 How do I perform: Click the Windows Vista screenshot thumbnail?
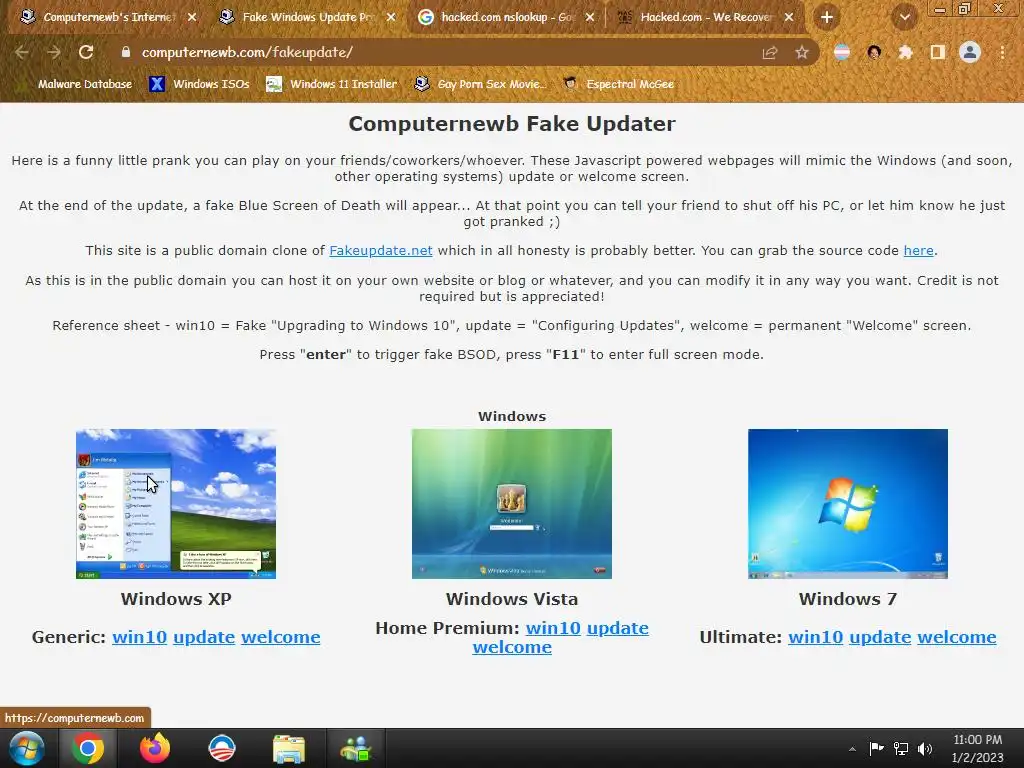pos(512,504)
